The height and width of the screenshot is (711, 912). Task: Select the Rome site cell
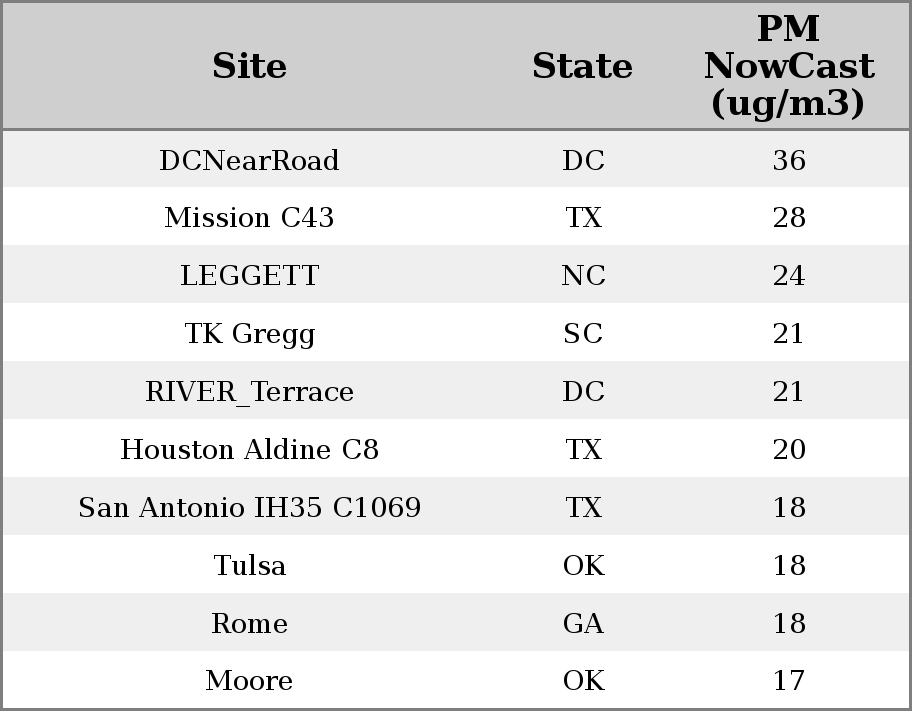[249, 623]
